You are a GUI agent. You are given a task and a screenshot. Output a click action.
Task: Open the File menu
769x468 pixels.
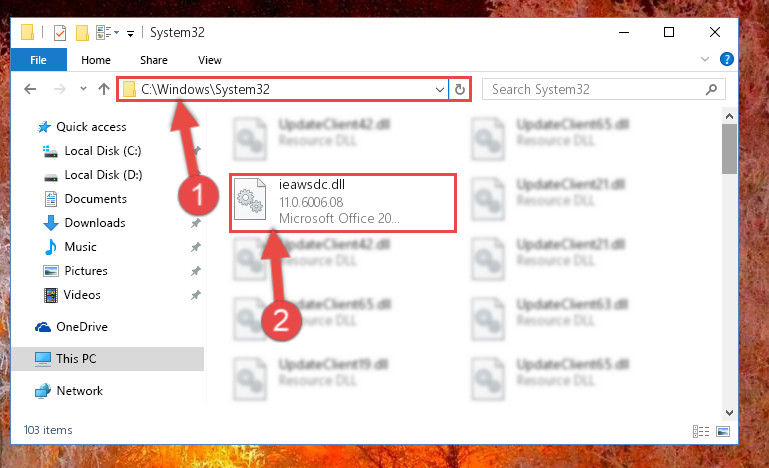tap(38, 60)
